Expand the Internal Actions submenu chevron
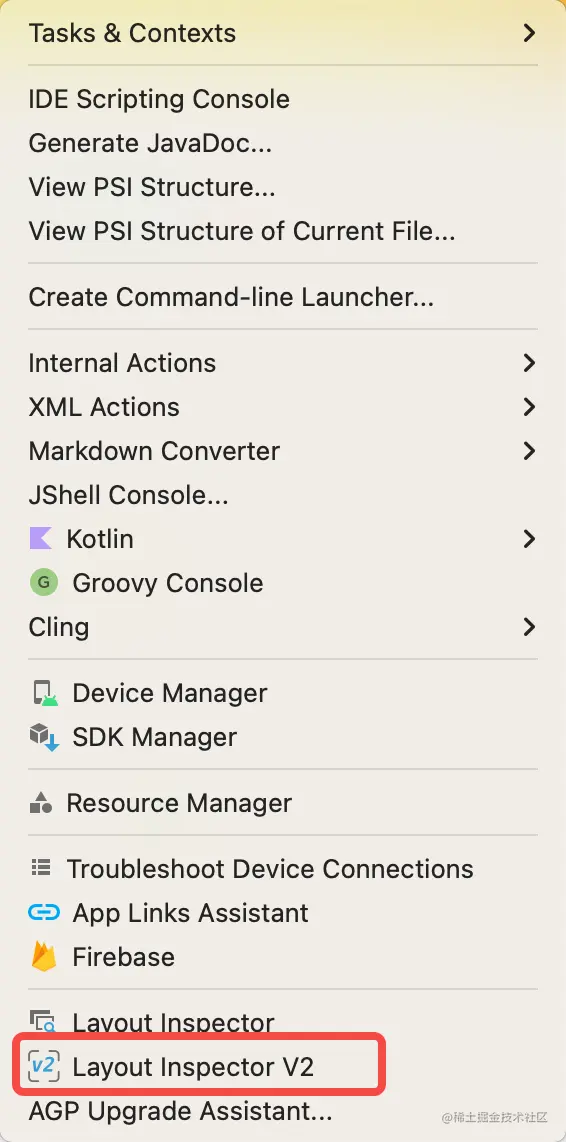This screenshot has width=566, height=1142. click(530, 363)
